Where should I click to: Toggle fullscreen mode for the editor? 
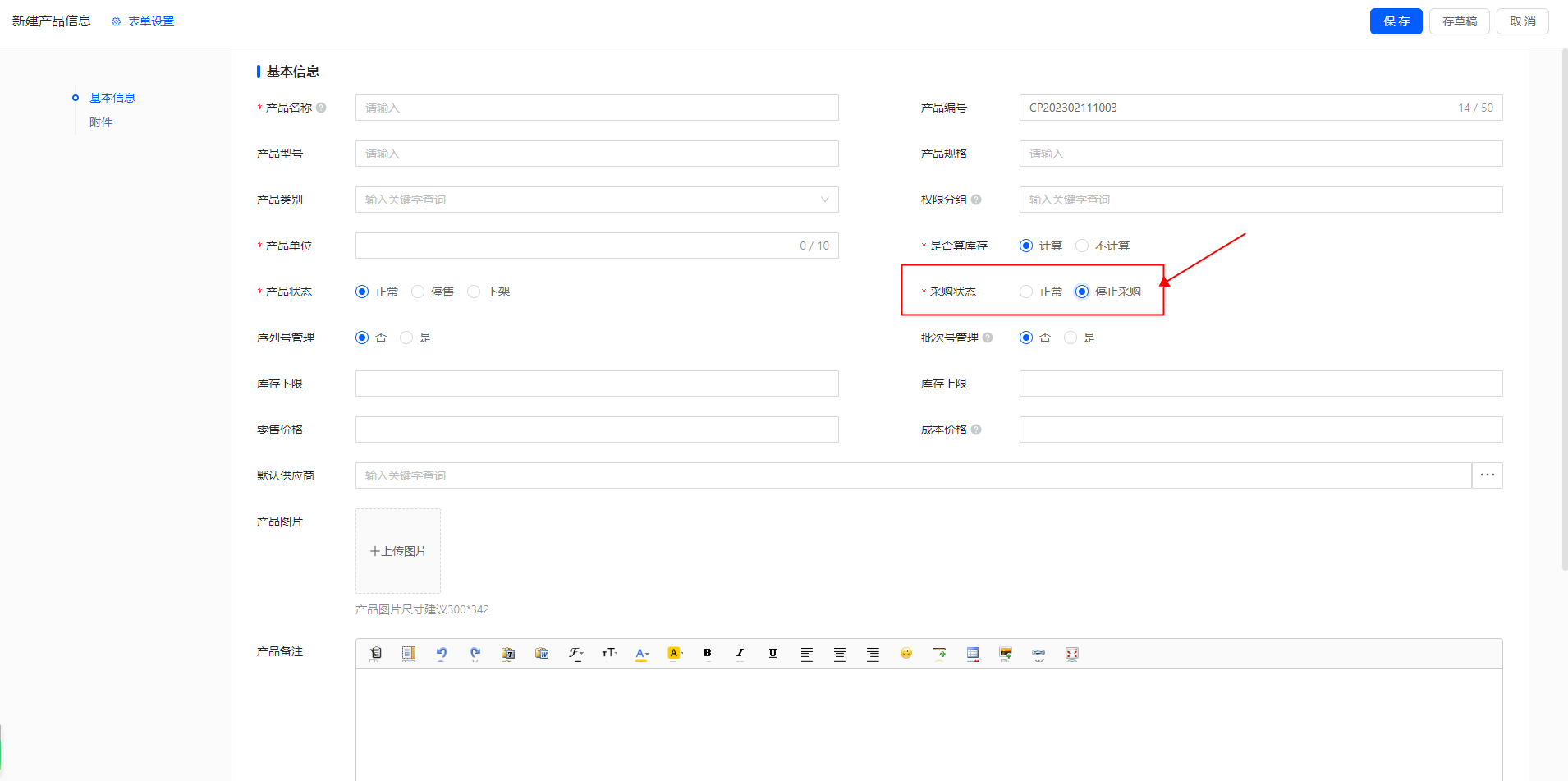(x=1072, y=654)
